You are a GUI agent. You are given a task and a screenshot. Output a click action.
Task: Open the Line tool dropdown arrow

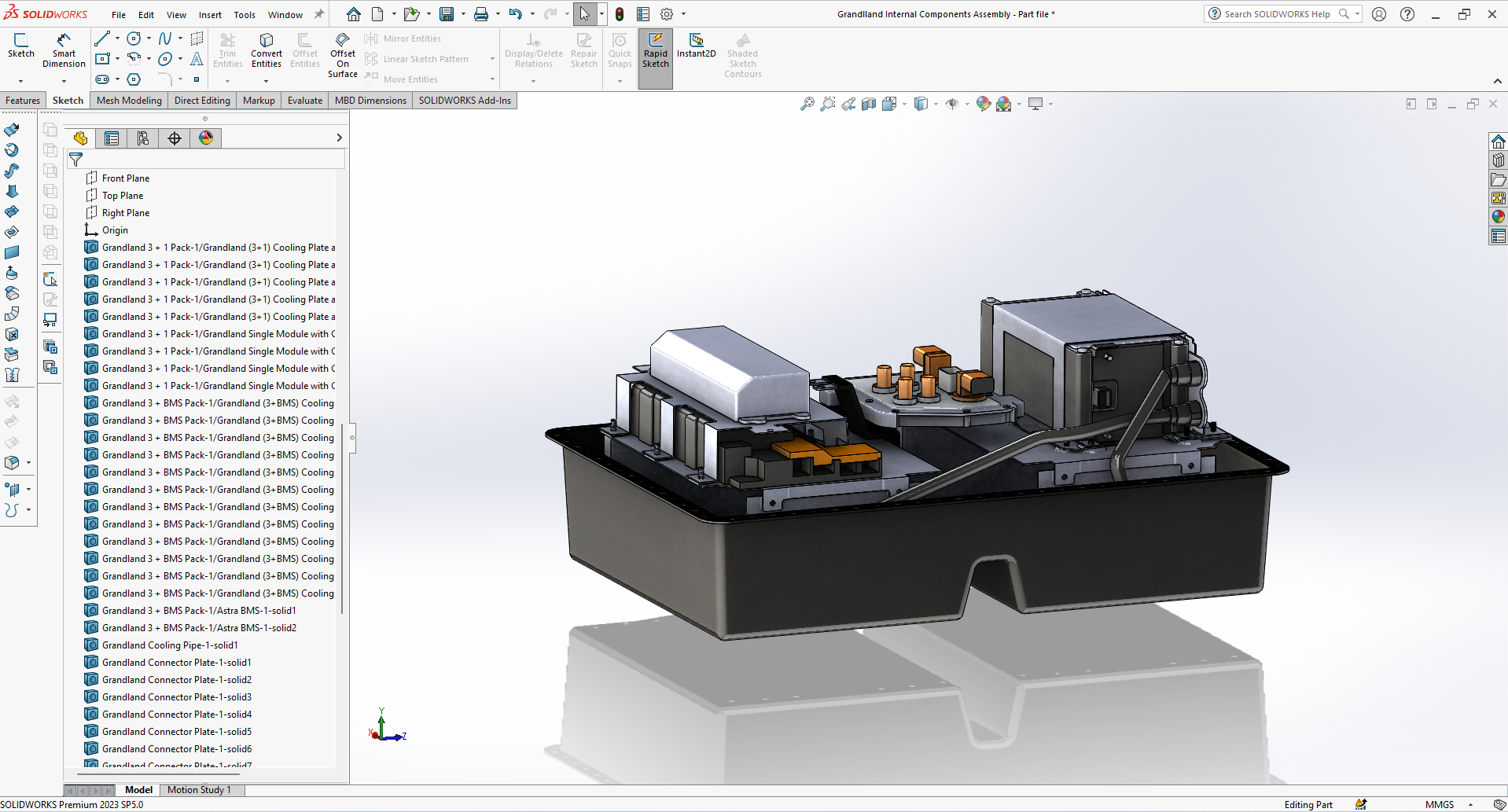(x=117, y=39)
